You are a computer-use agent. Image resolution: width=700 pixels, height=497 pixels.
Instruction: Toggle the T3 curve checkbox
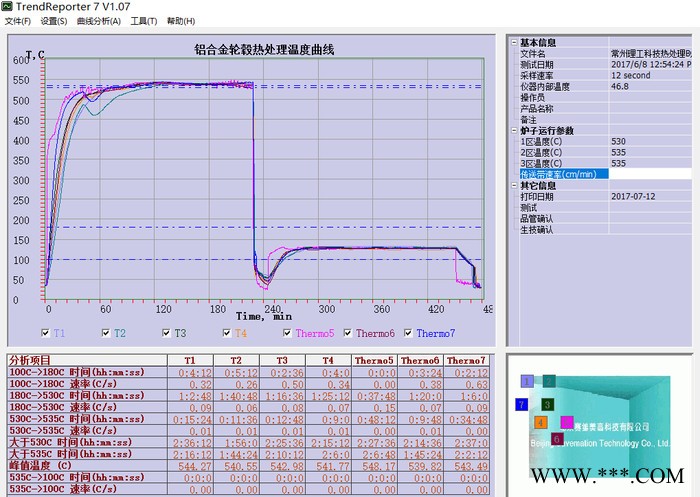(166, 333)
